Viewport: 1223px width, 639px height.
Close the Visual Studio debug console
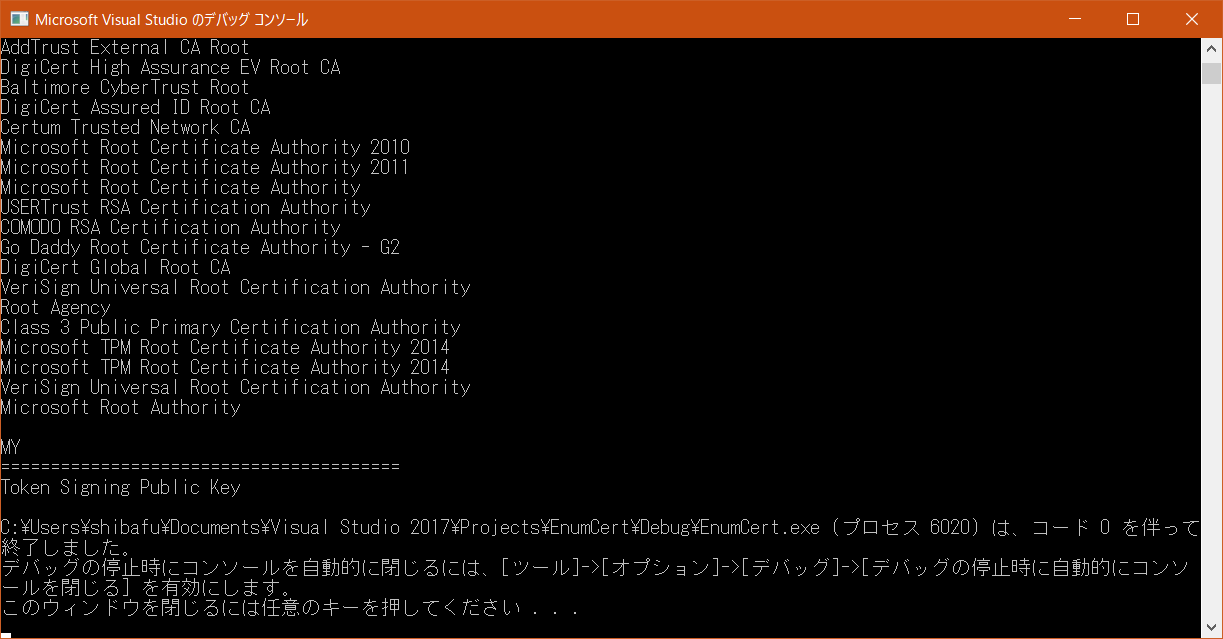[x=1191, y=19]
